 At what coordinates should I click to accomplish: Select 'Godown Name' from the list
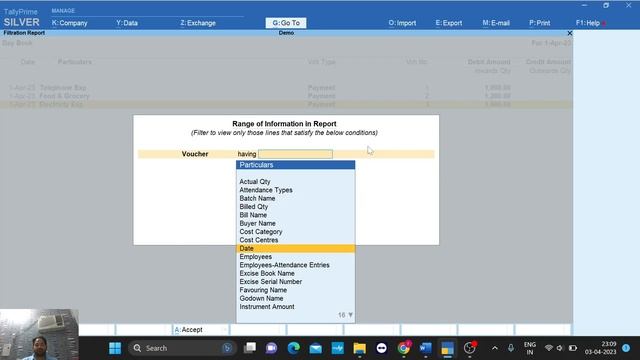(296, 298)
